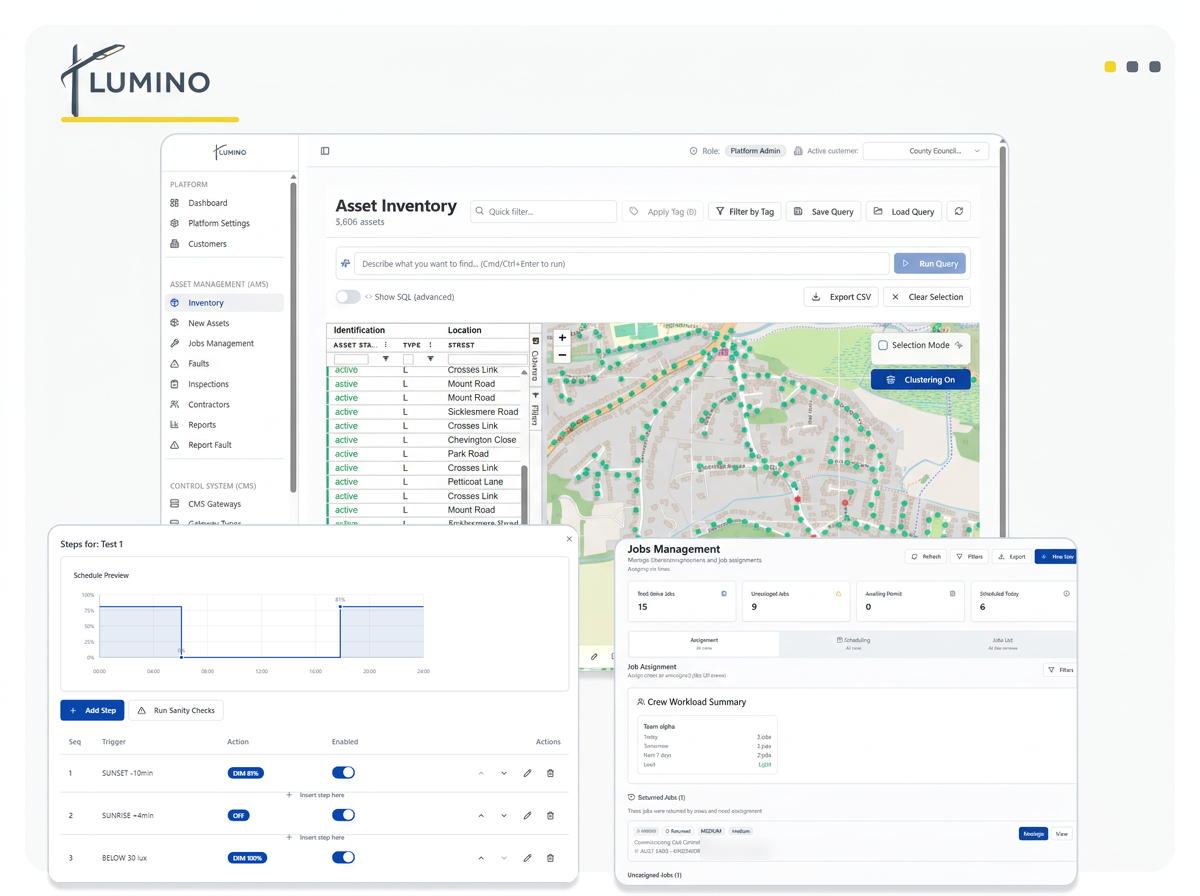Focus the natural language query input
Viewport: 1200px width, 896px height.
click(x=621, y=264)
